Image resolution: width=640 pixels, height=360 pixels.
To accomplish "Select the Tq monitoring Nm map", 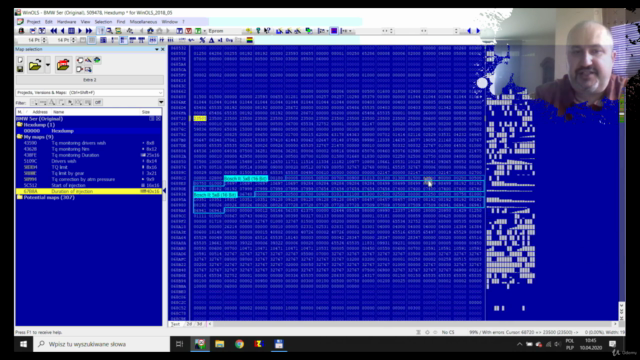I will [89, 149].
